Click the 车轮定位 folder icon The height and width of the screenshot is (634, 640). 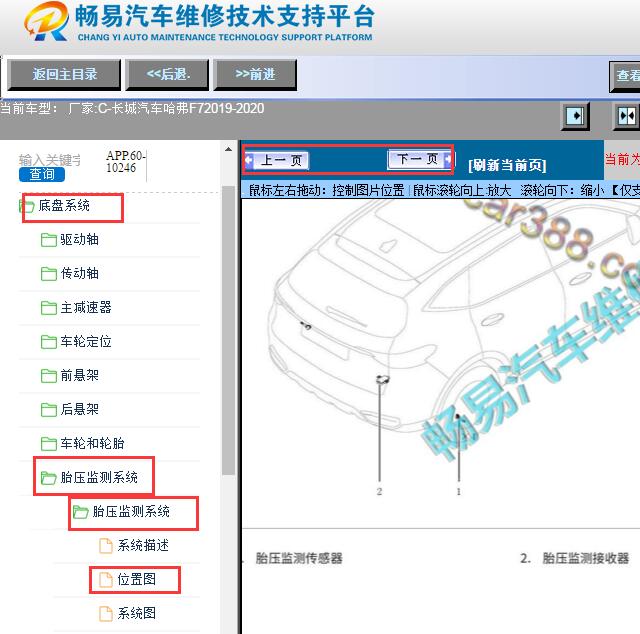click(x=49, y=342)
